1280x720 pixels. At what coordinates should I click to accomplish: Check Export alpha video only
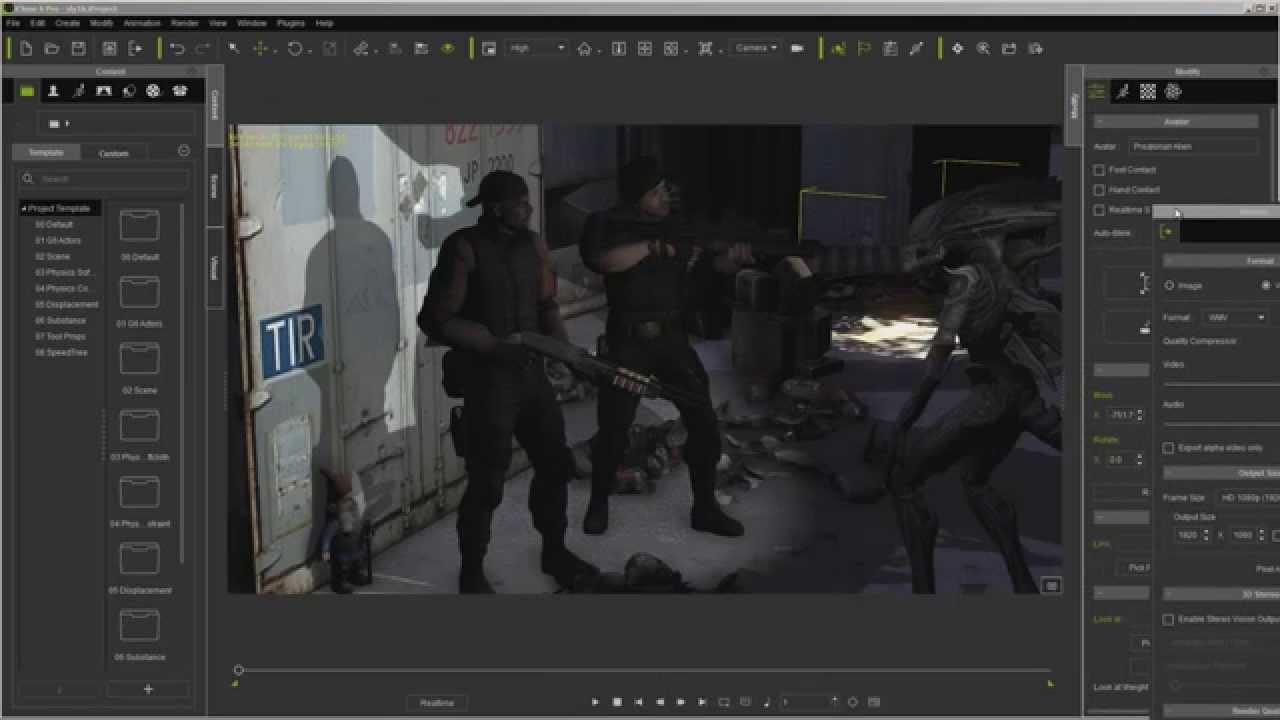click(1168, 448)
